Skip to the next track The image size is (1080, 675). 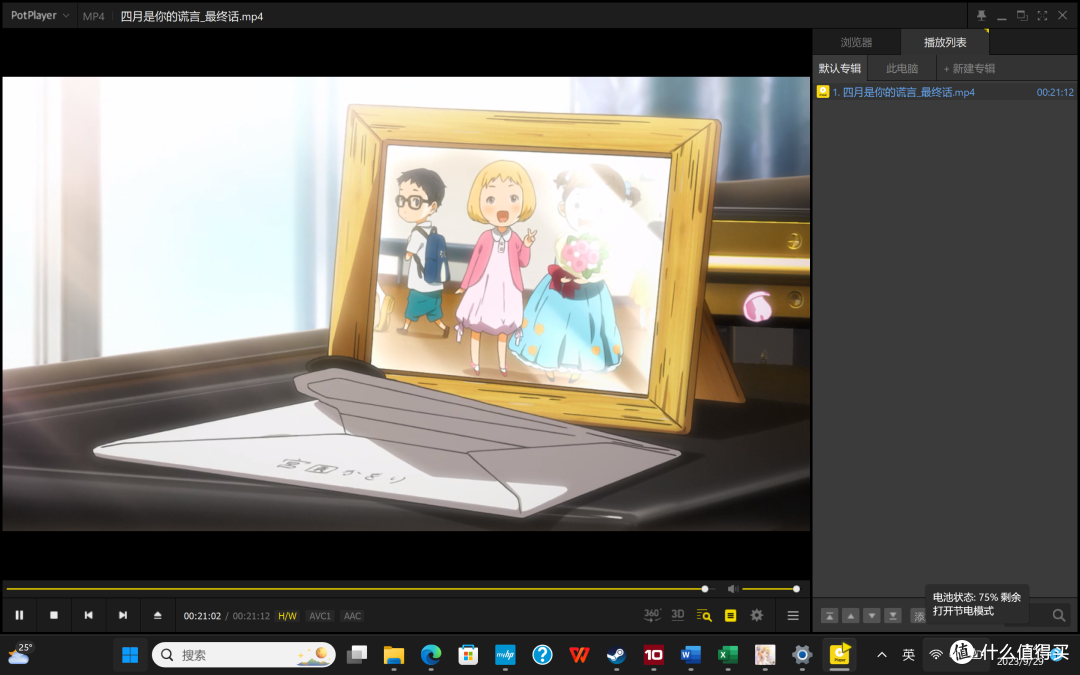[x=123, y=615]
